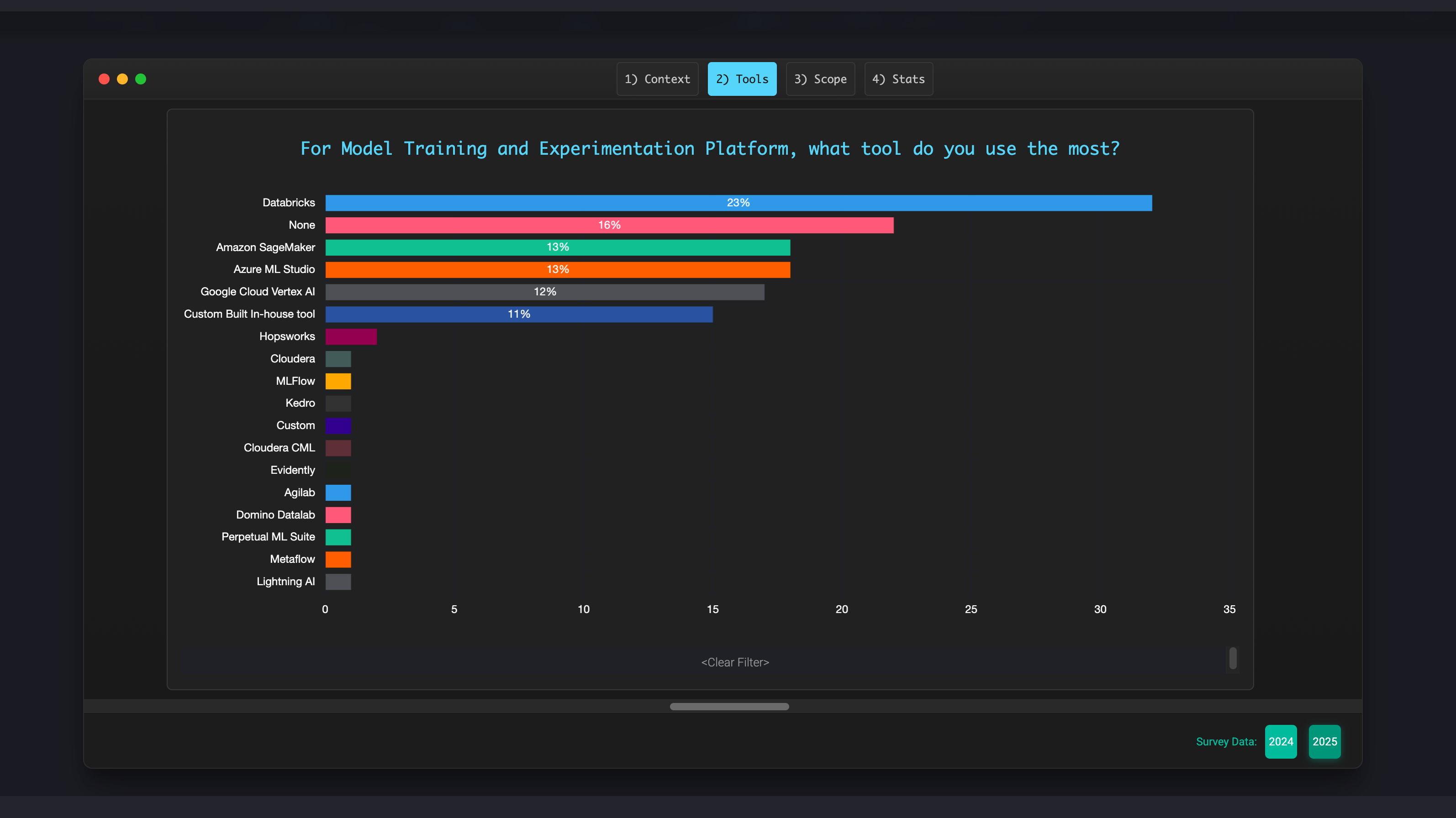Click the Custom Built In-house tool bar
Image resolution: width=1456 pixels, height=818 pixels.
point(518,314)
